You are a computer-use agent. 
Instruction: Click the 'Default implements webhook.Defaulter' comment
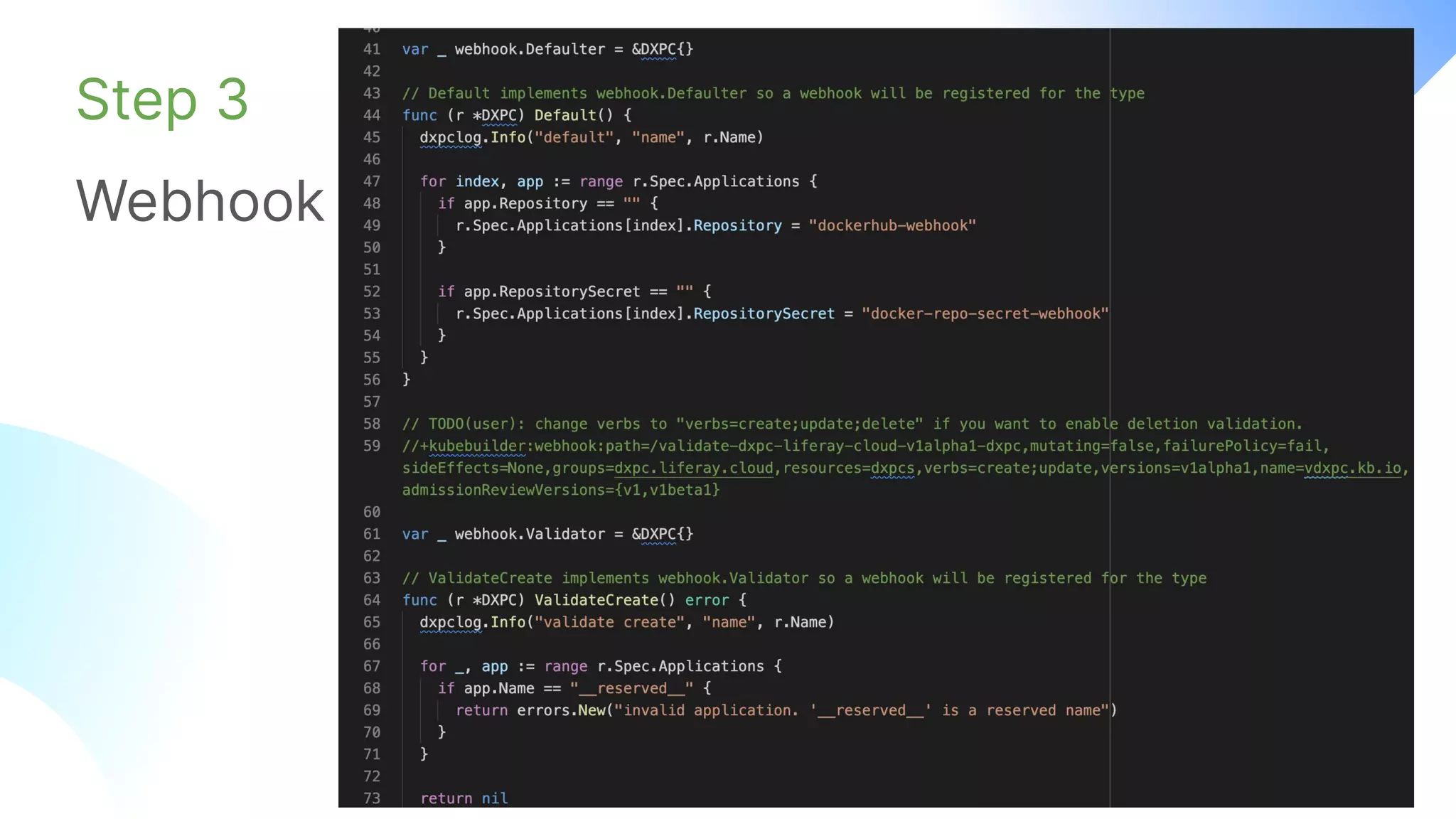[x=773, y=94]
